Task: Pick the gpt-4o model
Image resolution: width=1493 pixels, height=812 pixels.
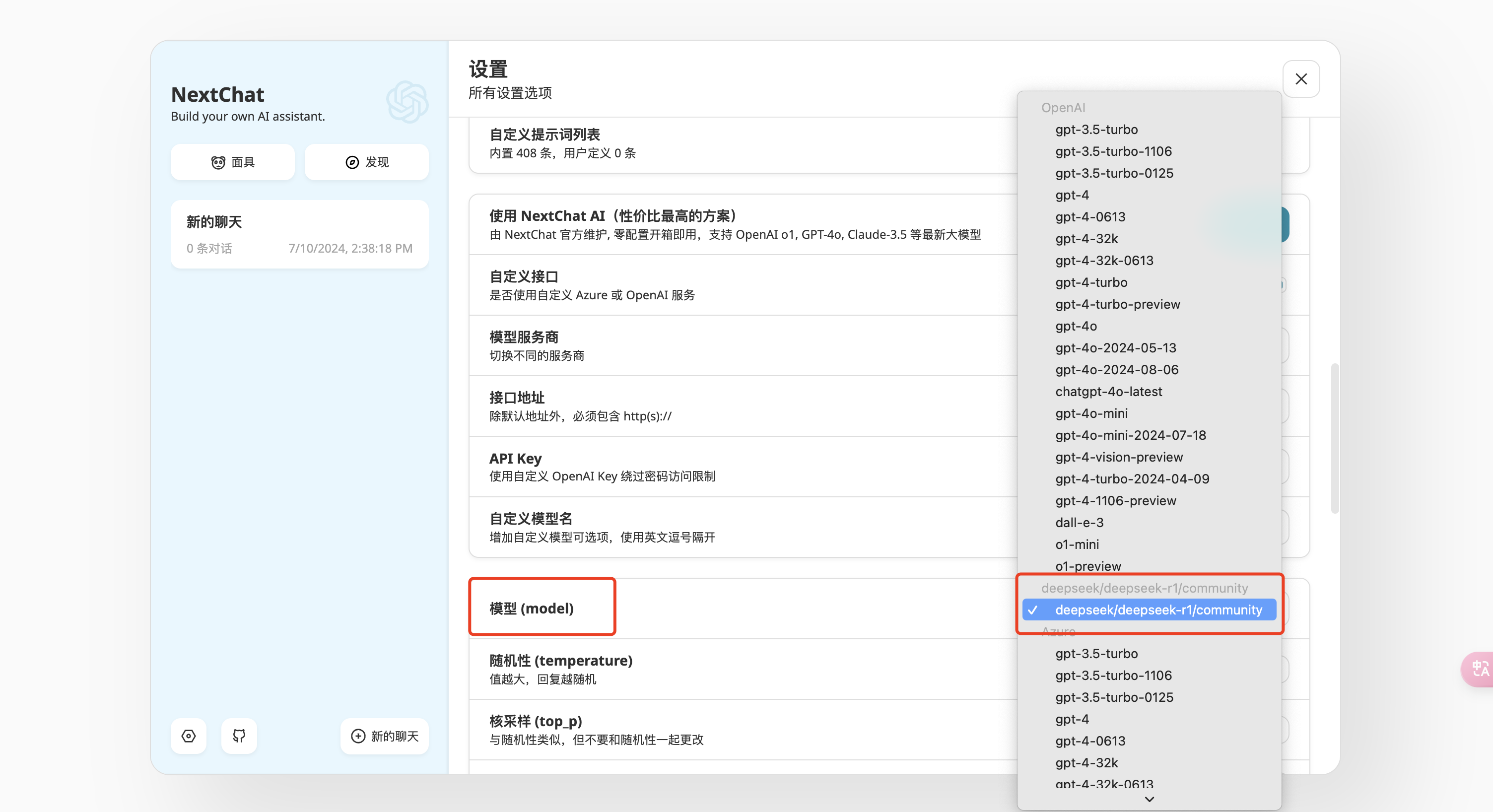Action: (x=1150, y=326)
